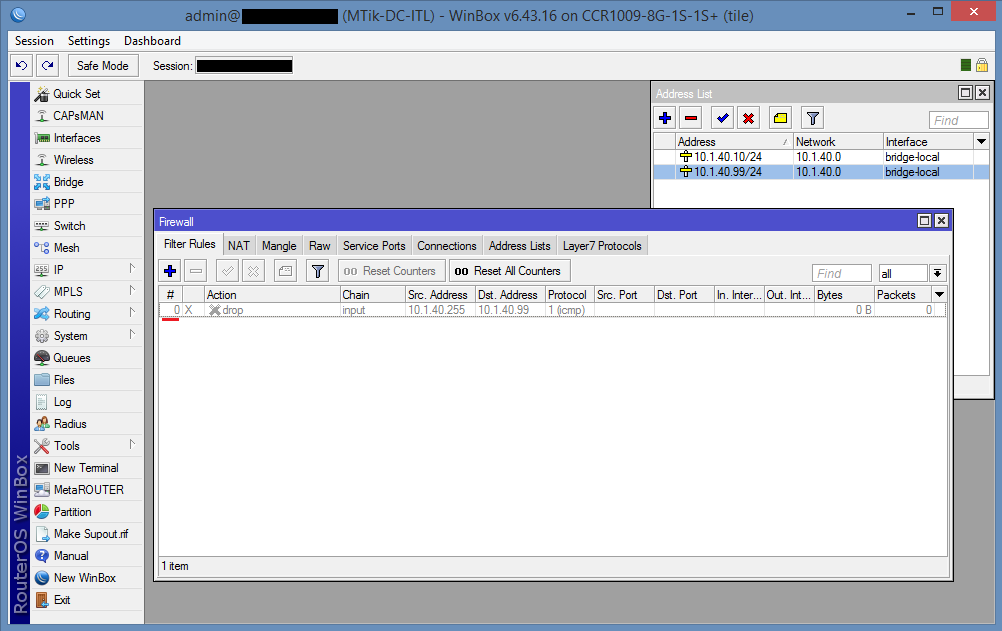Add a comment in Address List
The width and height of the screenshot is (1002, 631).
pos(780,118)
